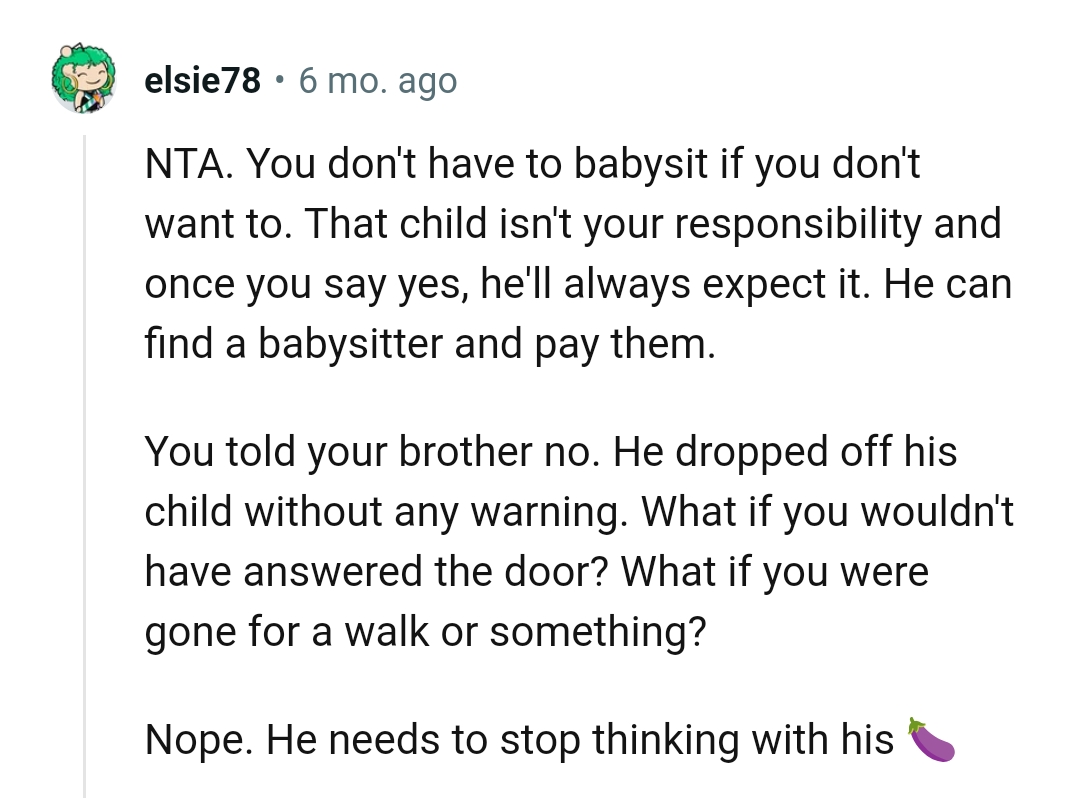The height and width of the screenshot is (798, 1080).
Task: Click "have answered the door?" text
Action: tap(377, 572)
